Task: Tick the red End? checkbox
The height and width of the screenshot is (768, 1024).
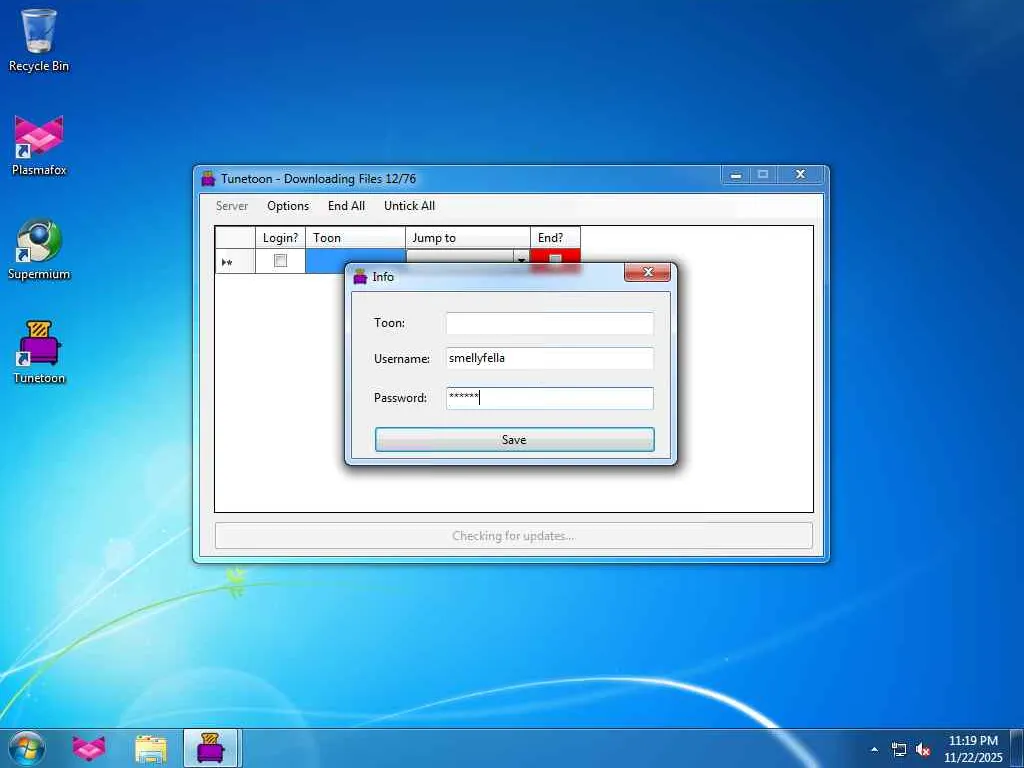Action: (555, 259)
